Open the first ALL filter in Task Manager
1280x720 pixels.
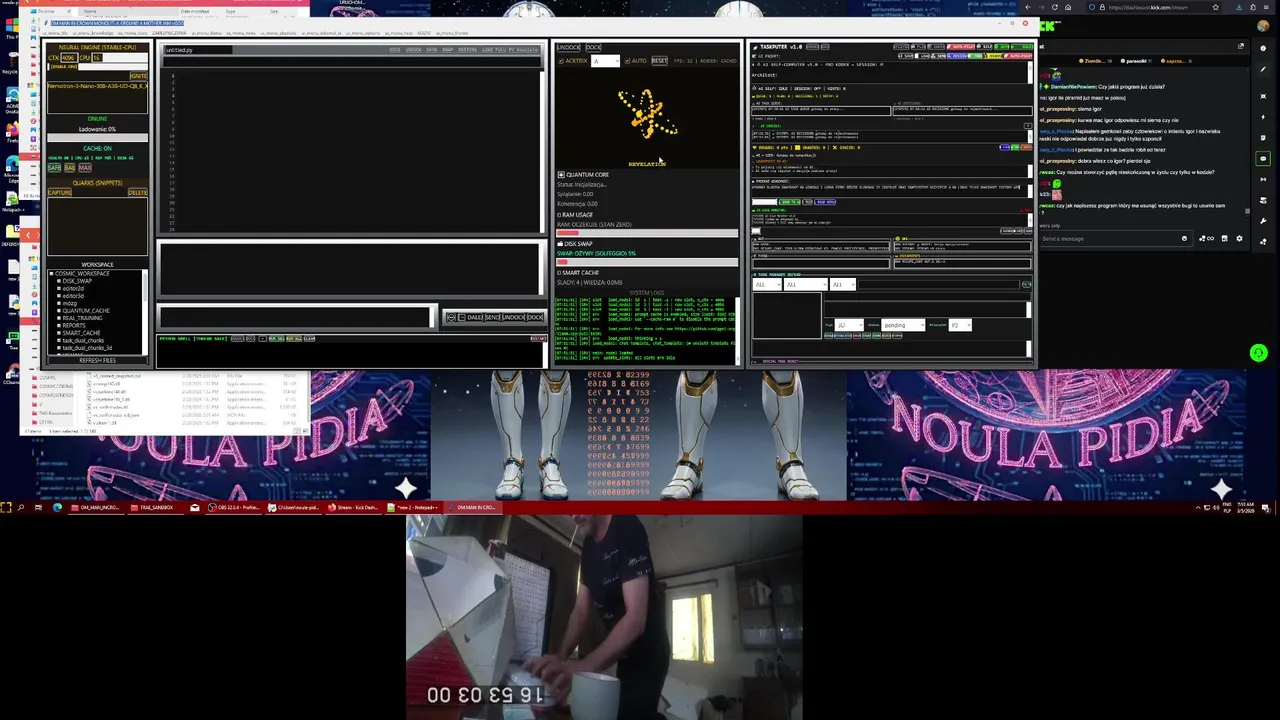(767, 285)
